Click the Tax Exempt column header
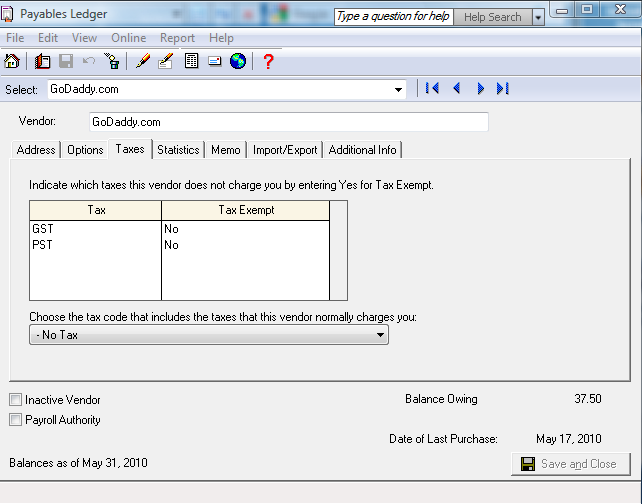The image size is (642, 504). point(246,210)
